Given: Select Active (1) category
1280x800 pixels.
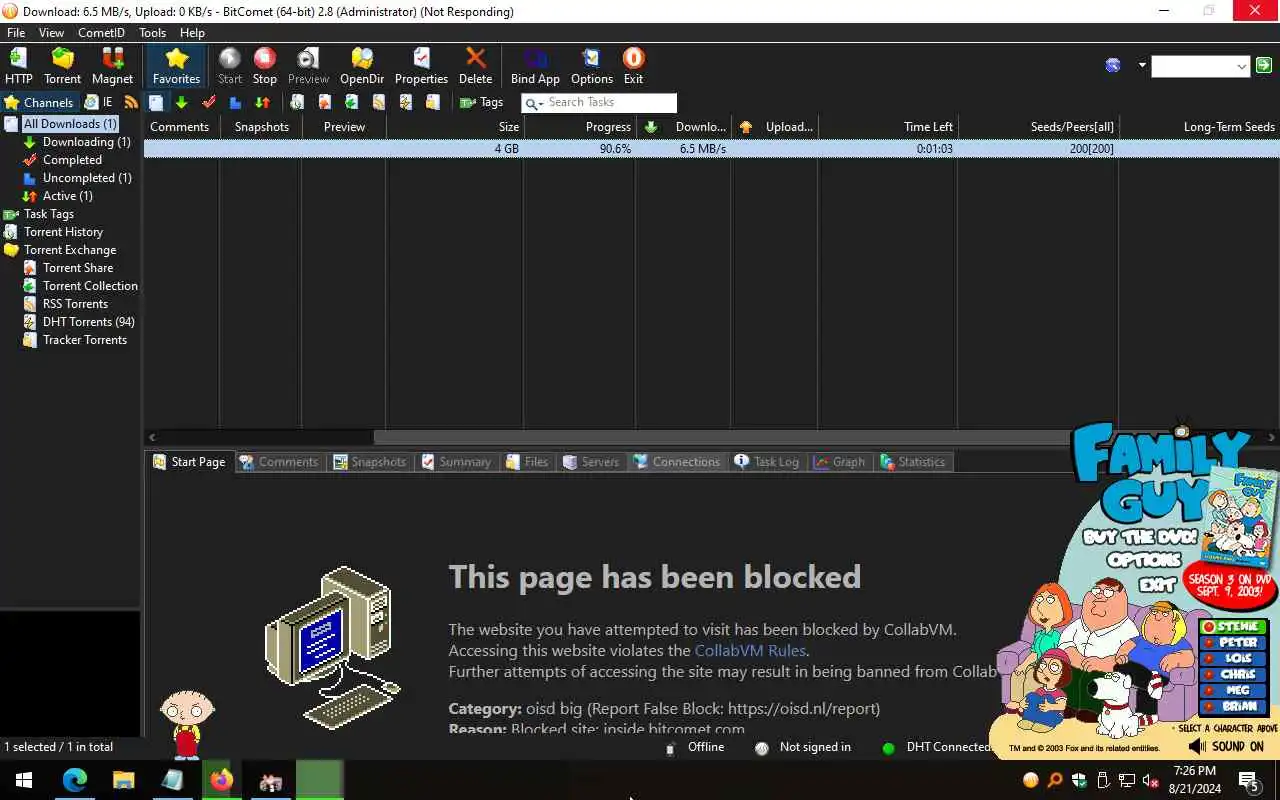Looking at the screenshot, I should tap(67, 196).
